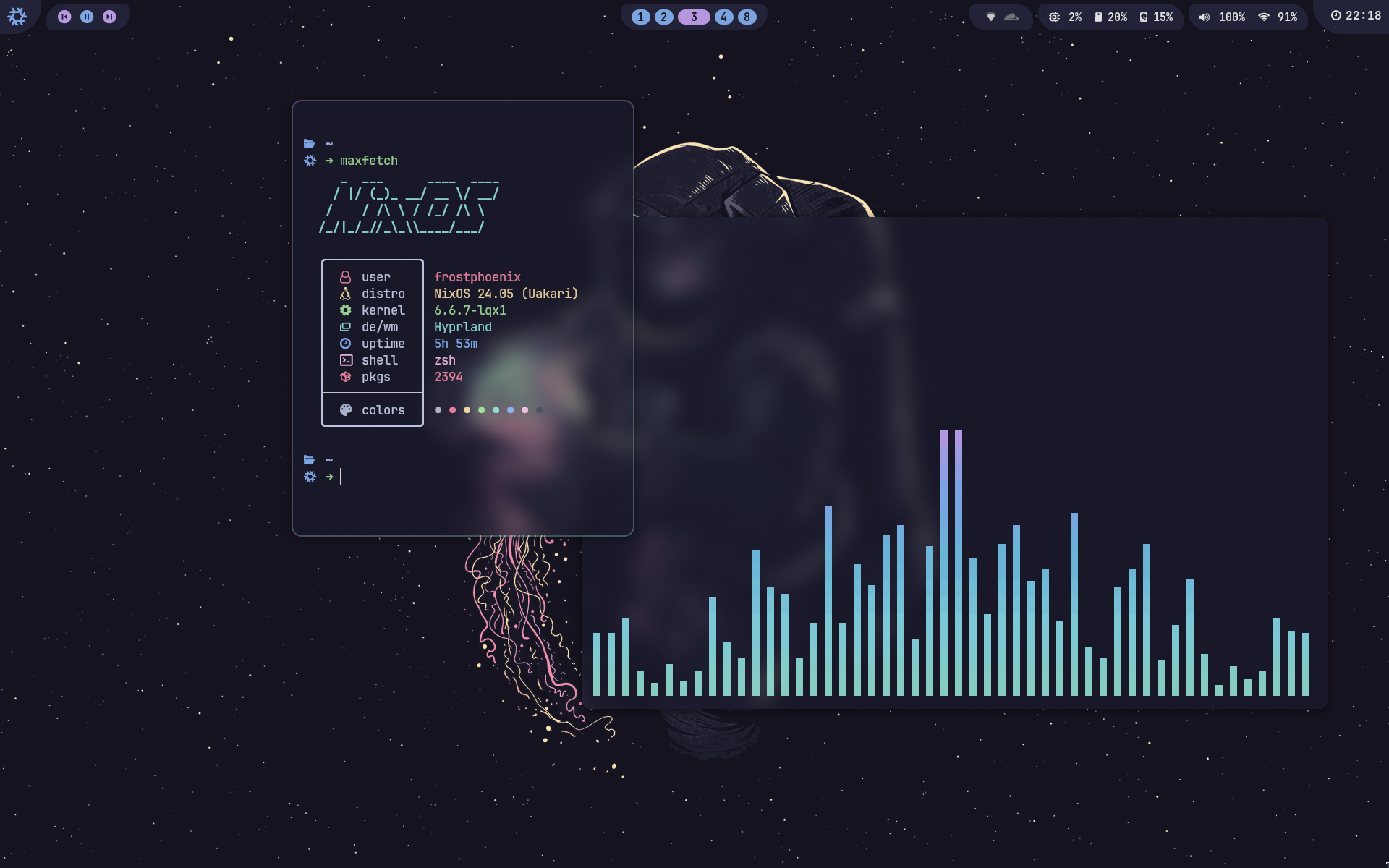Pause the currently playing media

87,17
